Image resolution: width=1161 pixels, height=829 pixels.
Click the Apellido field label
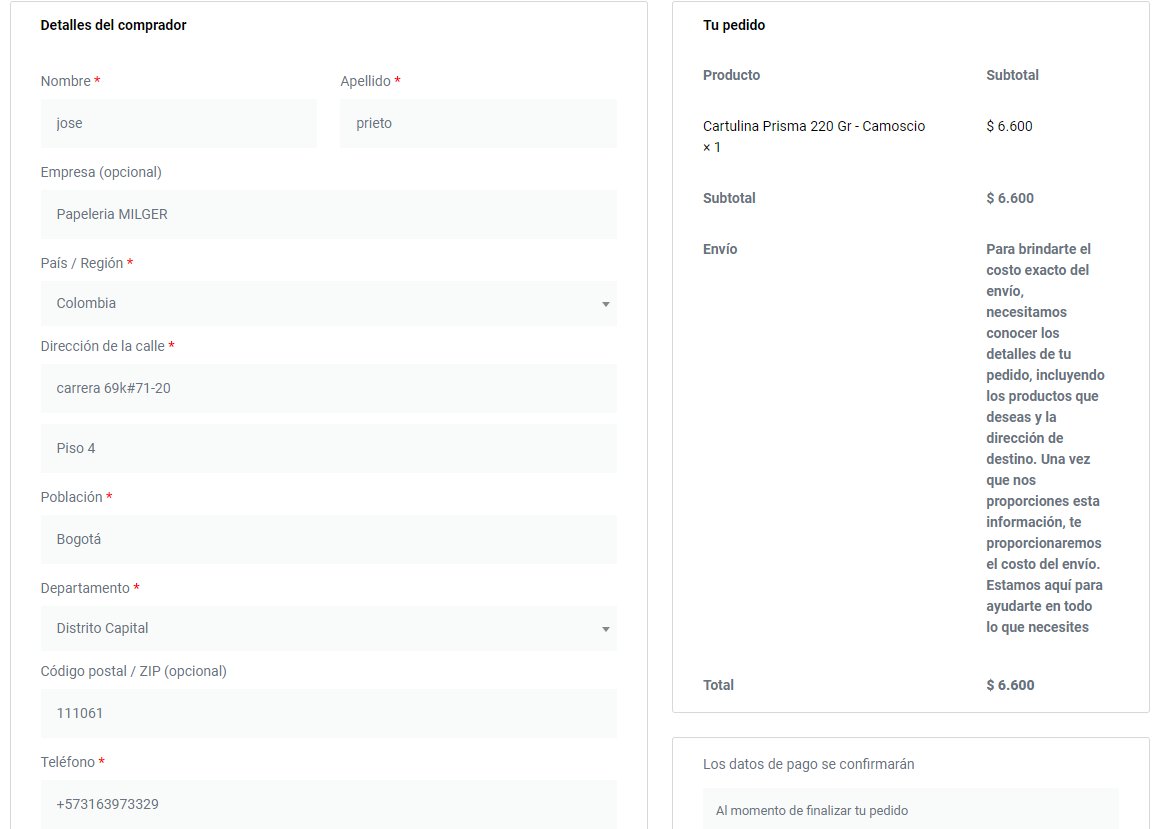click(365, 81)
